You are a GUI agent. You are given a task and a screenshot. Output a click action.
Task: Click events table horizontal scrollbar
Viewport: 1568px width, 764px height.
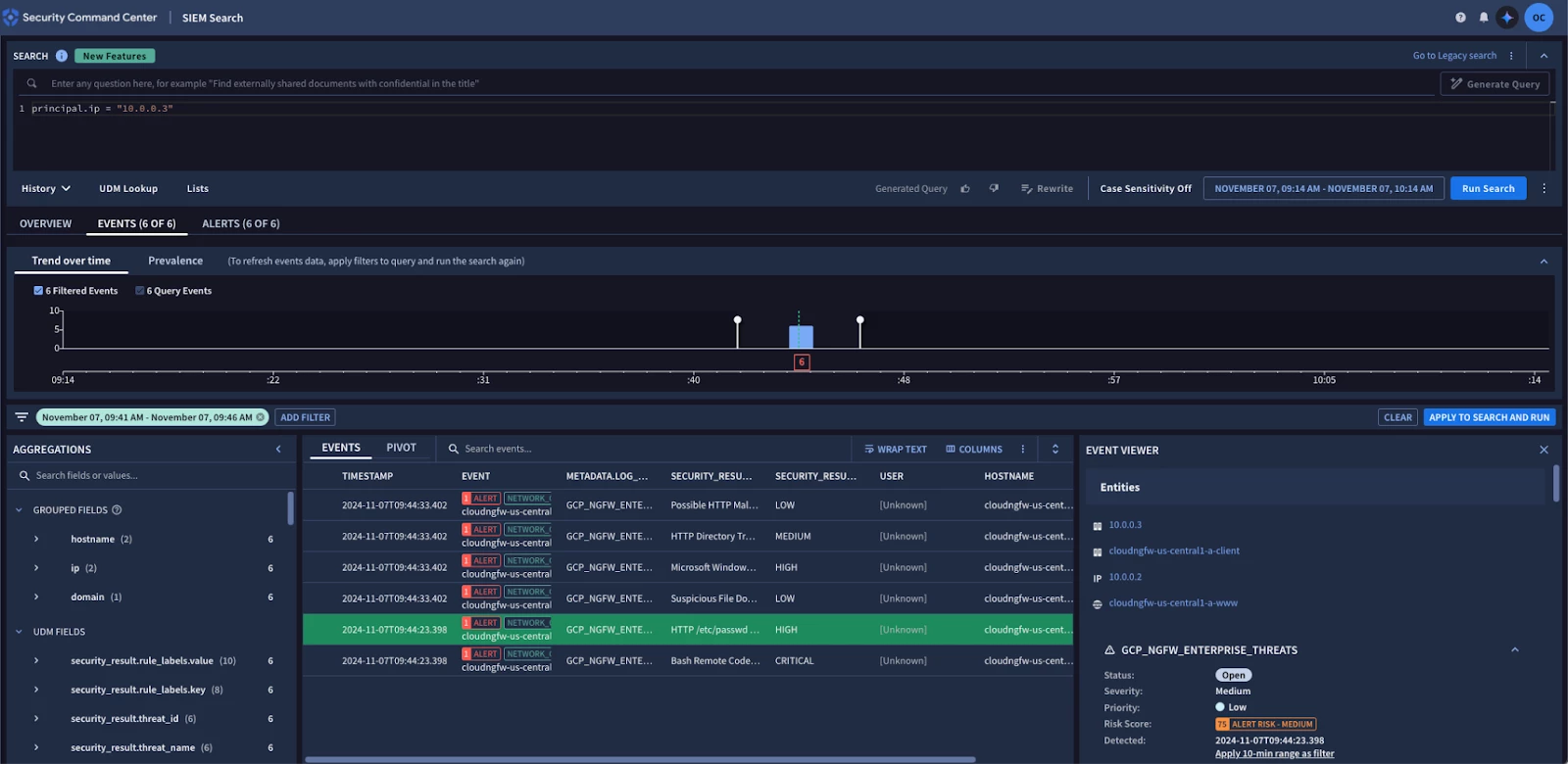(x=640, y=759)
